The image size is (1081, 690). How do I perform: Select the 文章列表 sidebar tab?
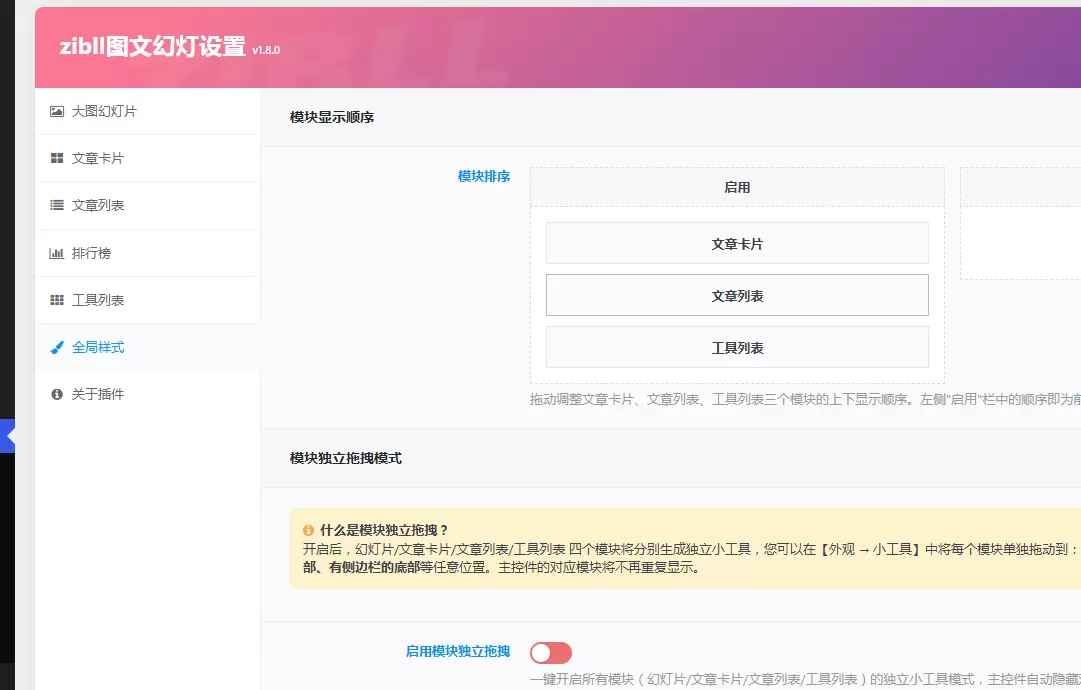[x=148, y=205]
